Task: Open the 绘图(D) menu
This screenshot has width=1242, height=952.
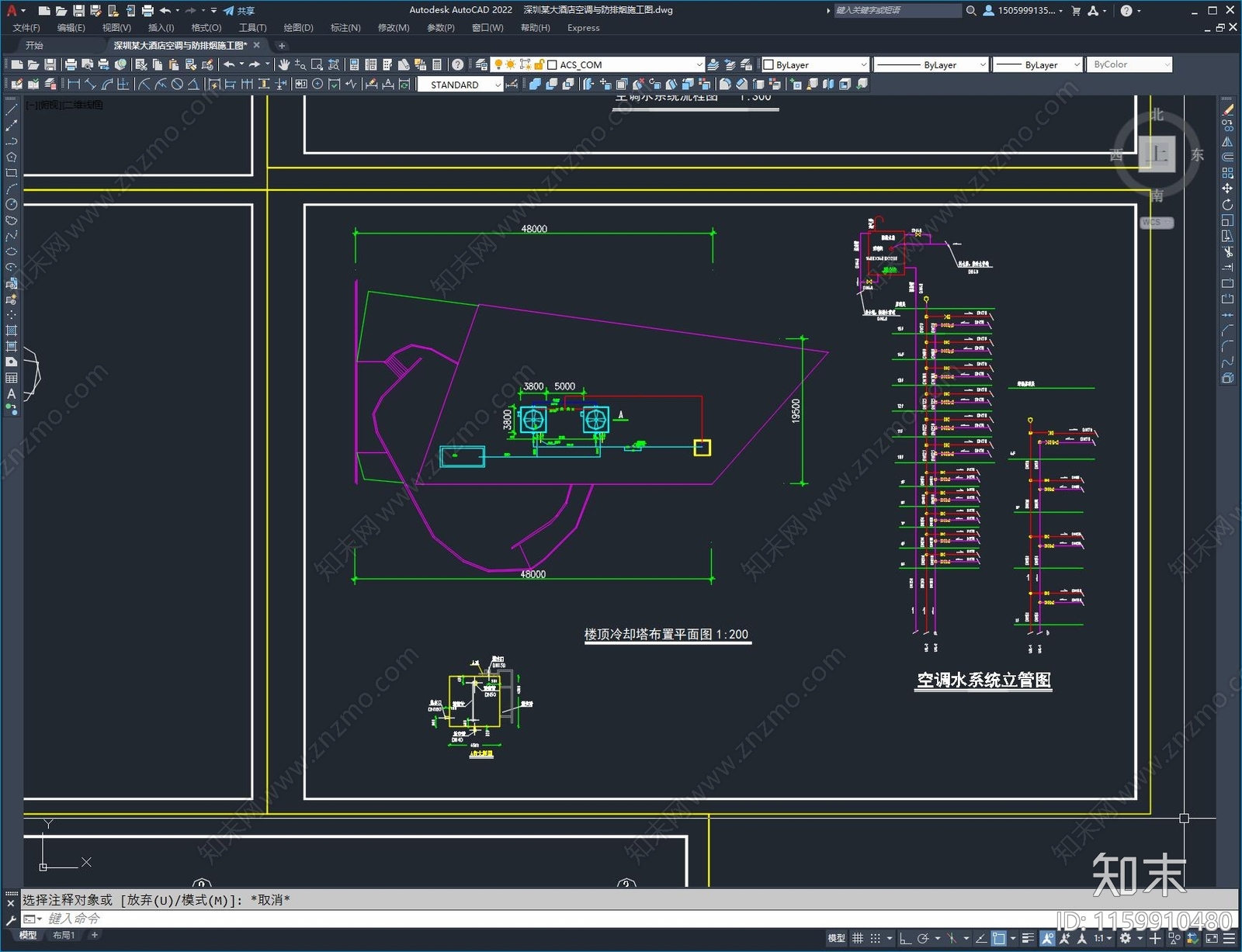Action: [x=298, y=27]
